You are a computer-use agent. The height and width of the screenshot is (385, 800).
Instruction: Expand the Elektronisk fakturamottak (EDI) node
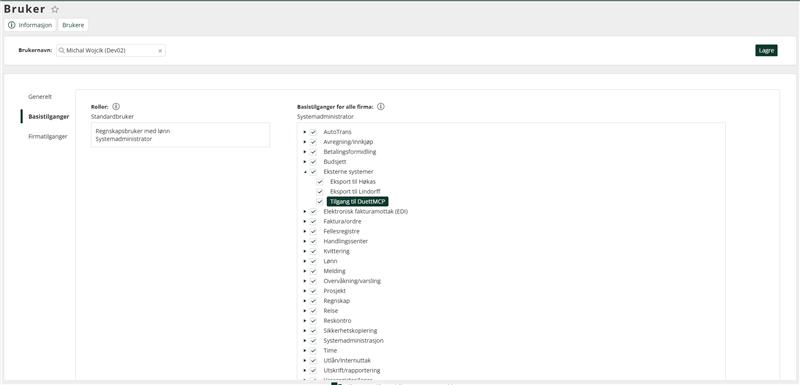(305, 212)
